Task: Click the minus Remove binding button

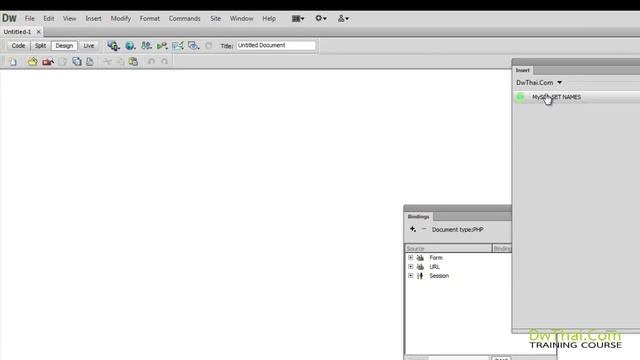Action: (424, 229)
